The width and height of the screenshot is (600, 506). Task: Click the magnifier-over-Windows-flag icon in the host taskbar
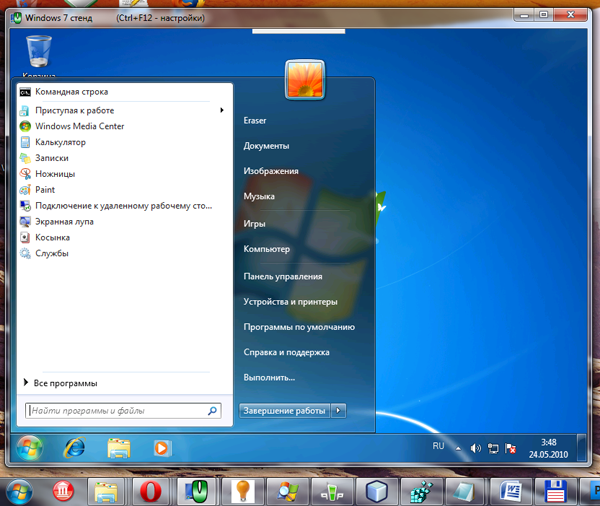(x=287, y=492)
